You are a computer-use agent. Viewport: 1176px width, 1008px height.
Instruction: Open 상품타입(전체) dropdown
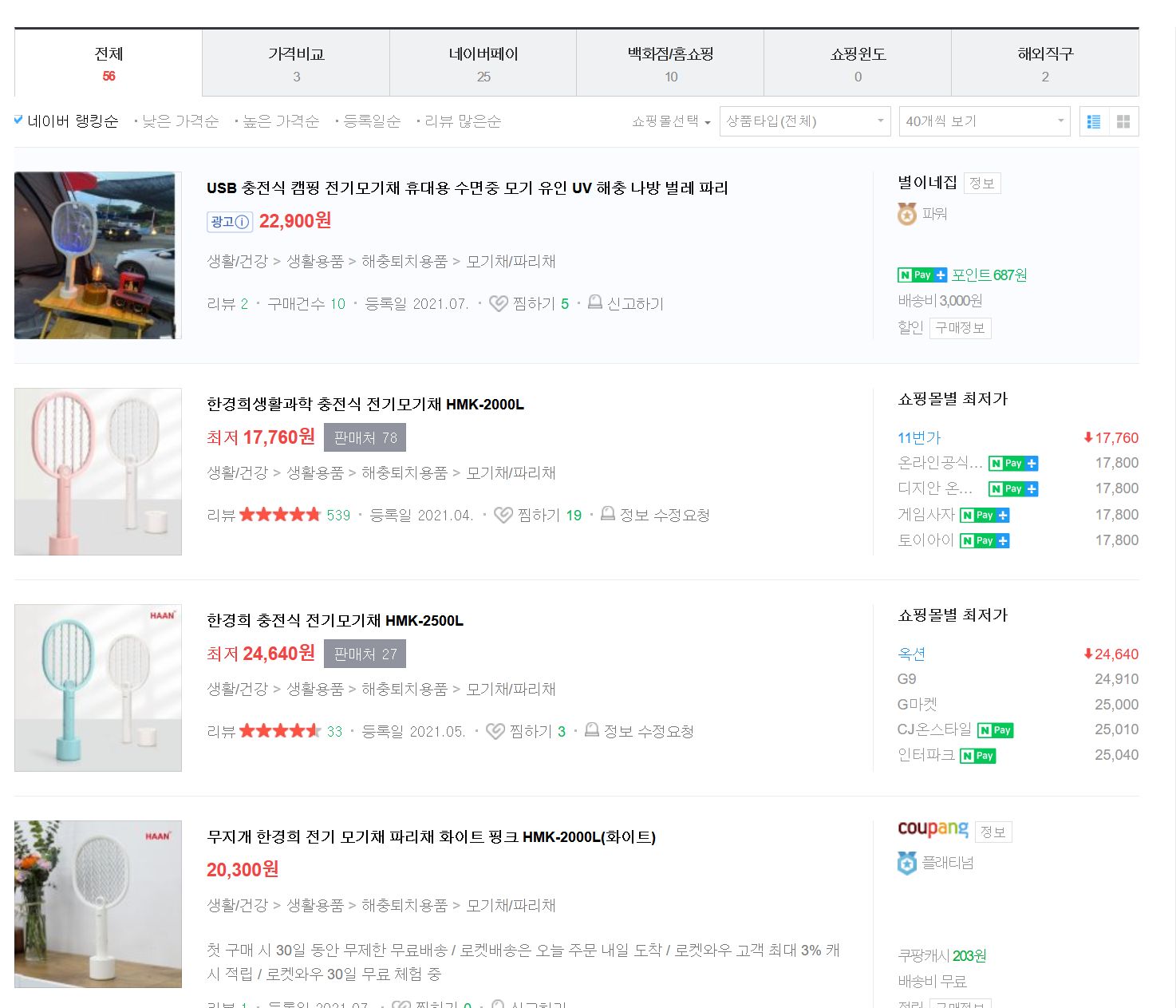[x=805, y=121]
